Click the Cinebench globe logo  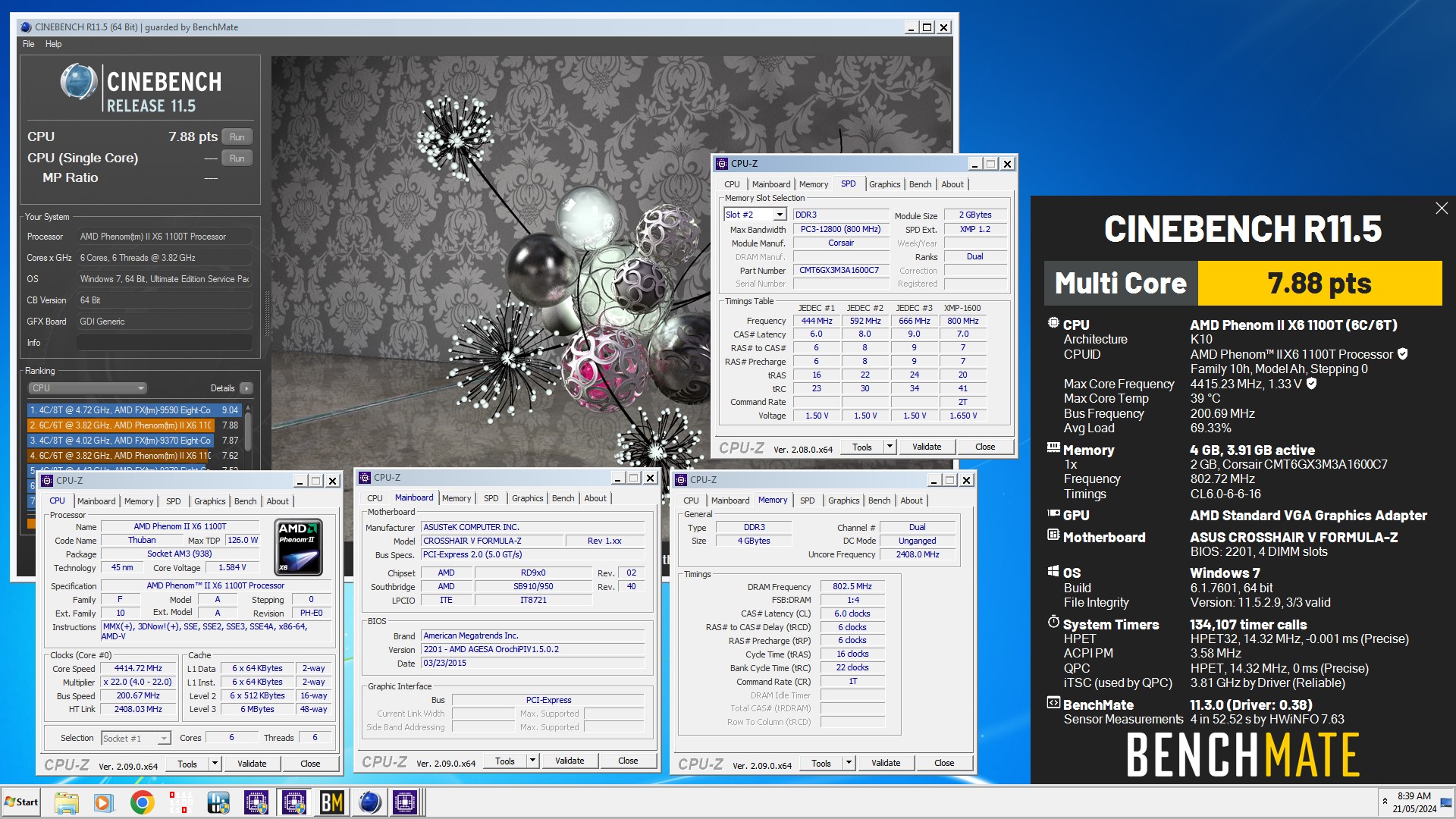tap(79, 83)
